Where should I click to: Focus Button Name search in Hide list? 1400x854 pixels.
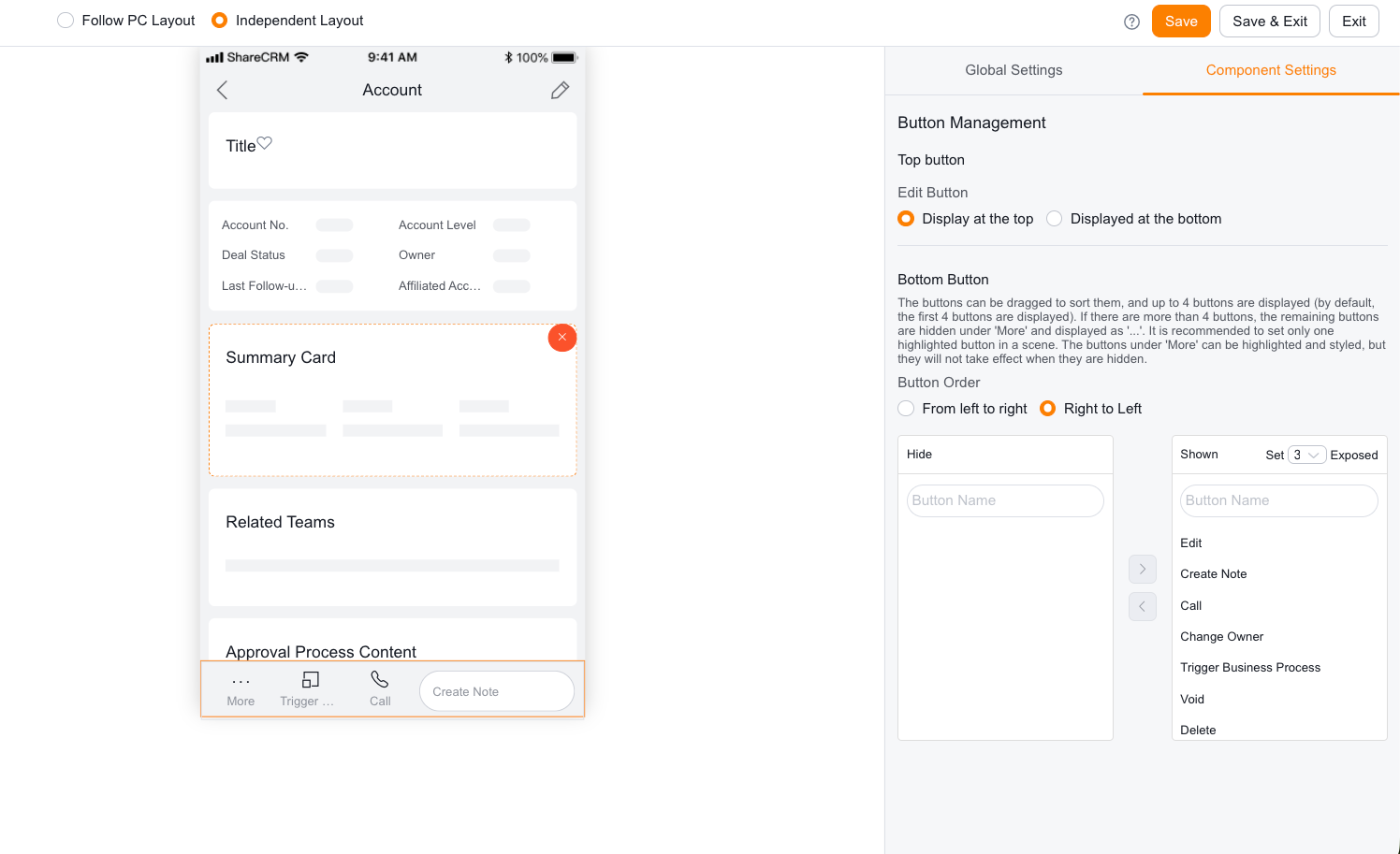point(1005,500)
